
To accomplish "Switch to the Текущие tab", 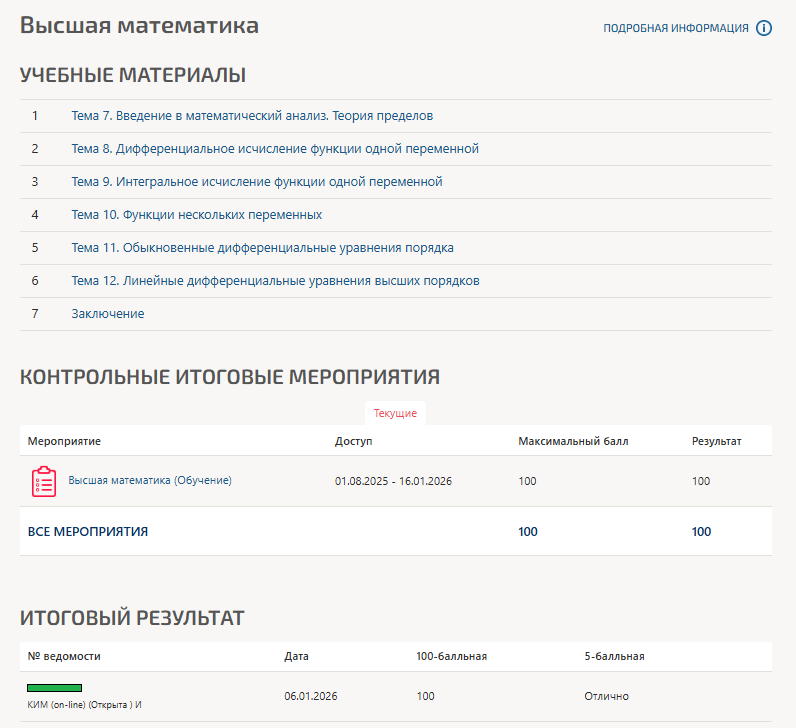I will tap(395, 413).
